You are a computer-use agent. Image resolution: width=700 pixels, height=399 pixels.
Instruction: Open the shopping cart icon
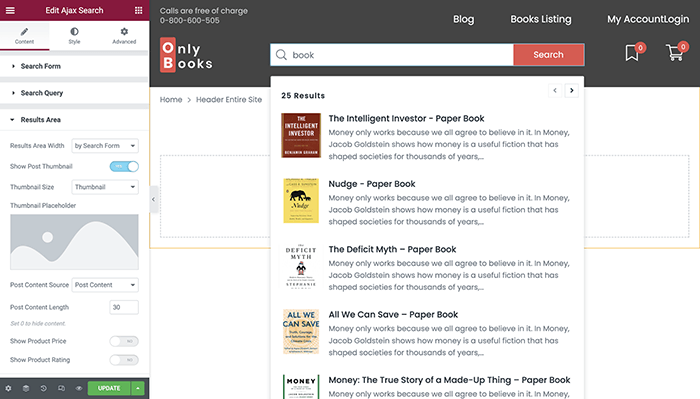point(675,52)
